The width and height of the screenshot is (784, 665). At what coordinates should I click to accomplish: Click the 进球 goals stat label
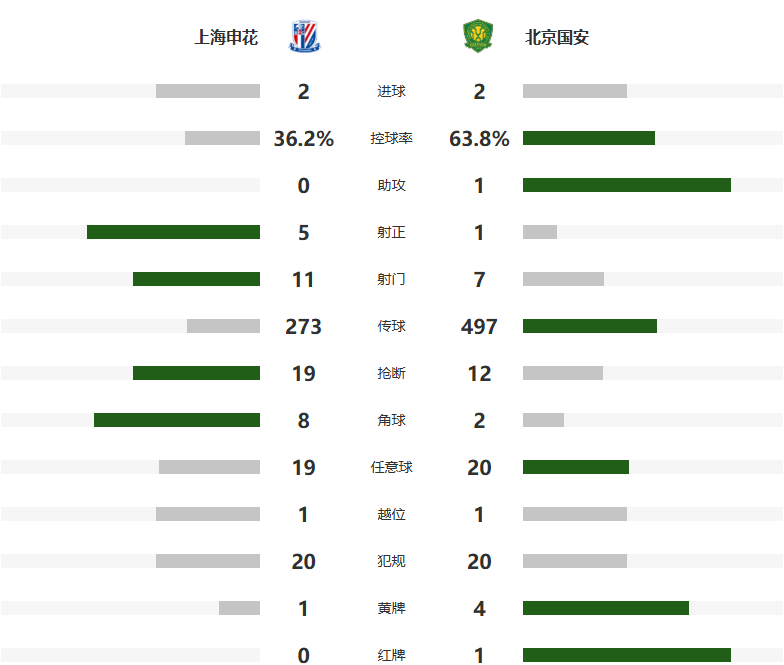(x=392, y=91)
